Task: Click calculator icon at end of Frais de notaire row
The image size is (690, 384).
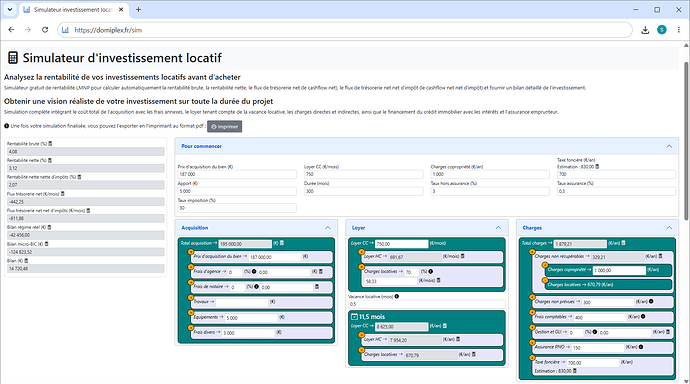Action: pos(316,287)
